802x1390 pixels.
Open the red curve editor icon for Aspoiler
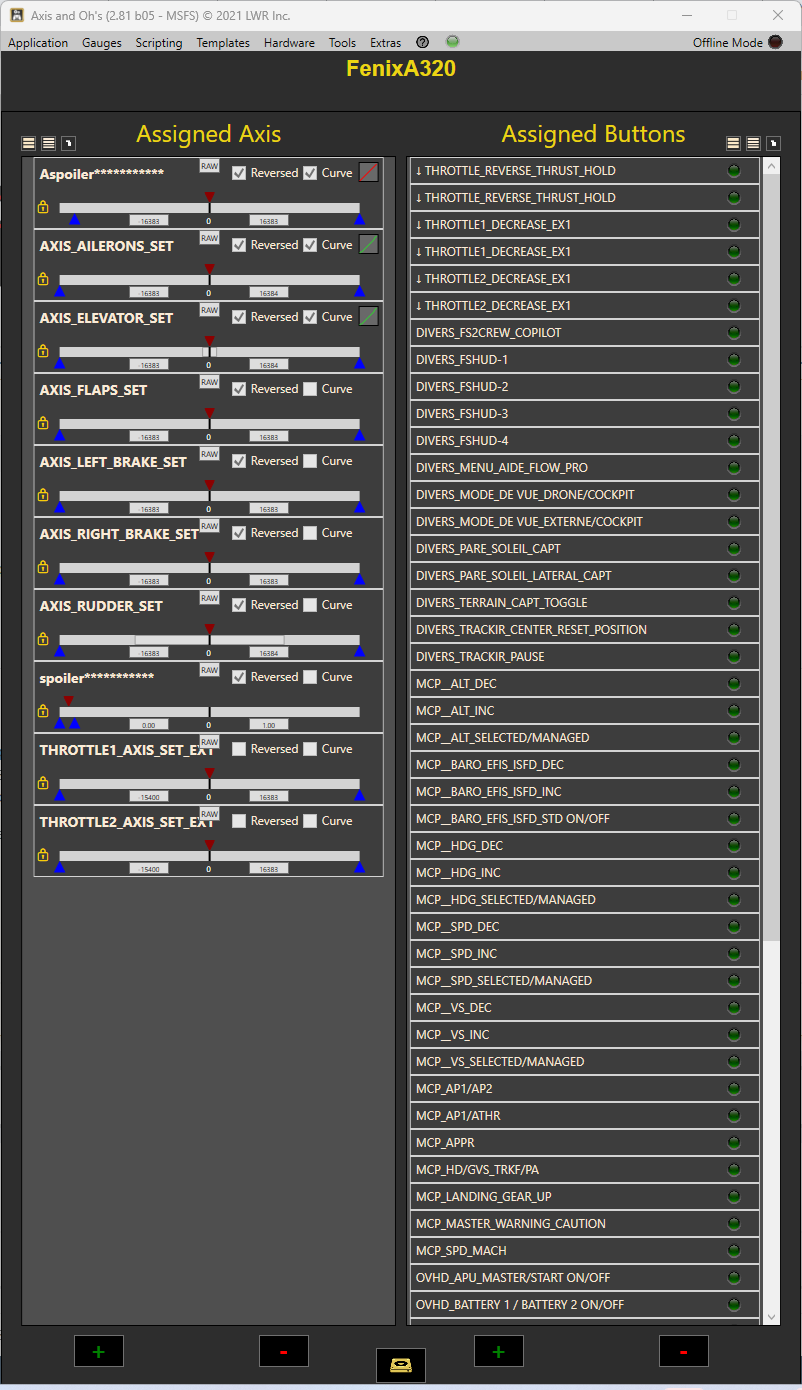(x=369, y=172)
